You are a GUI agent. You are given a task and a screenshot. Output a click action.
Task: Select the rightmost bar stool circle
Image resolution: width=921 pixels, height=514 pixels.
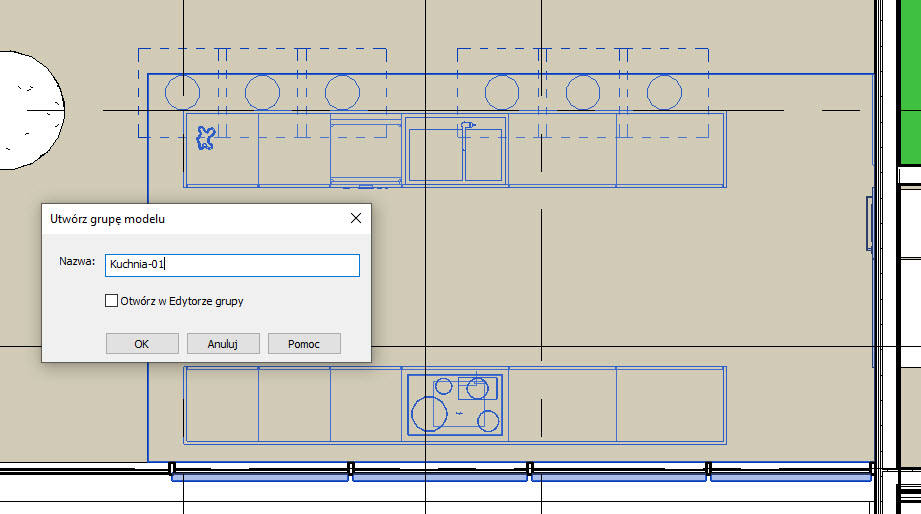(664, 93)
